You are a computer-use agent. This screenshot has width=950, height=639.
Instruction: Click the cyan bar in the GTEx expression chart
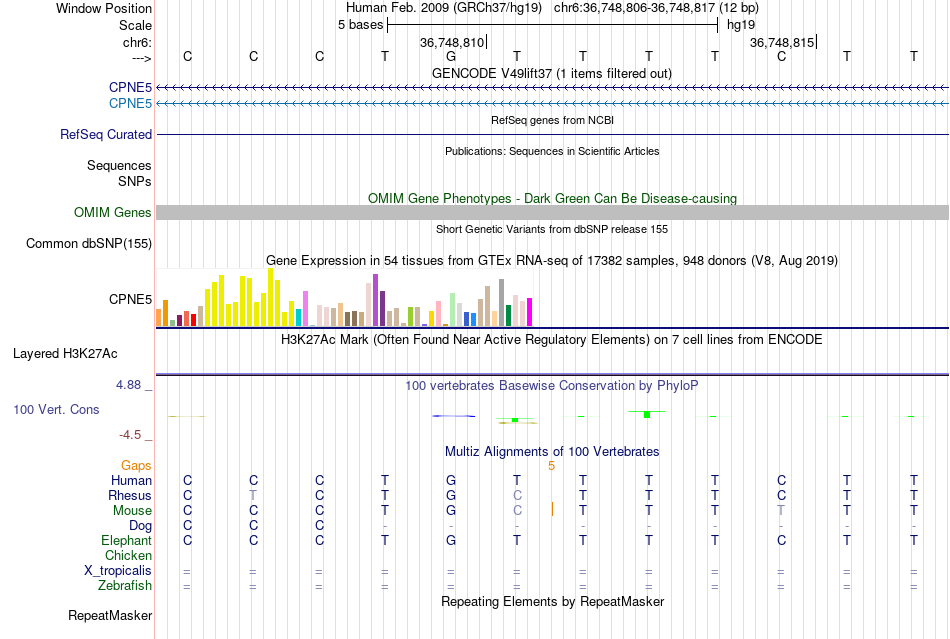coord(298,317)
